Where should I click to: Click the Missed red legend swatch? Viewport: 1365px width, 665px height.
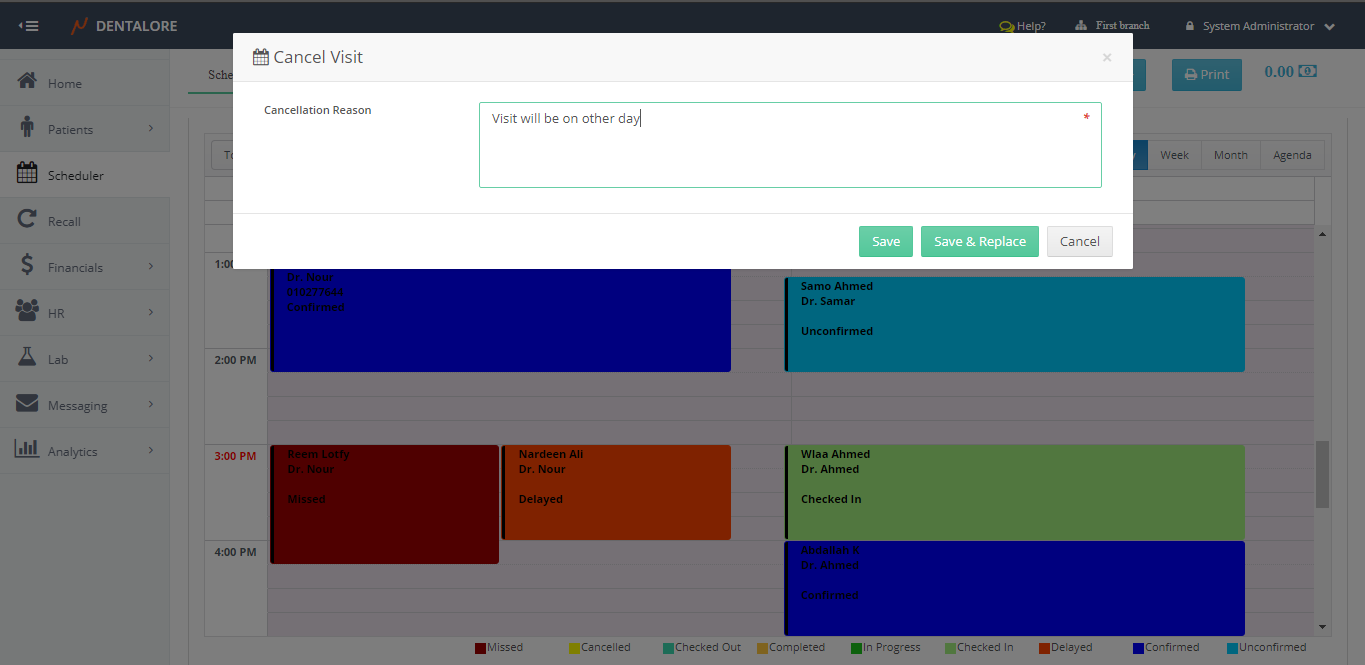(481, 648)
